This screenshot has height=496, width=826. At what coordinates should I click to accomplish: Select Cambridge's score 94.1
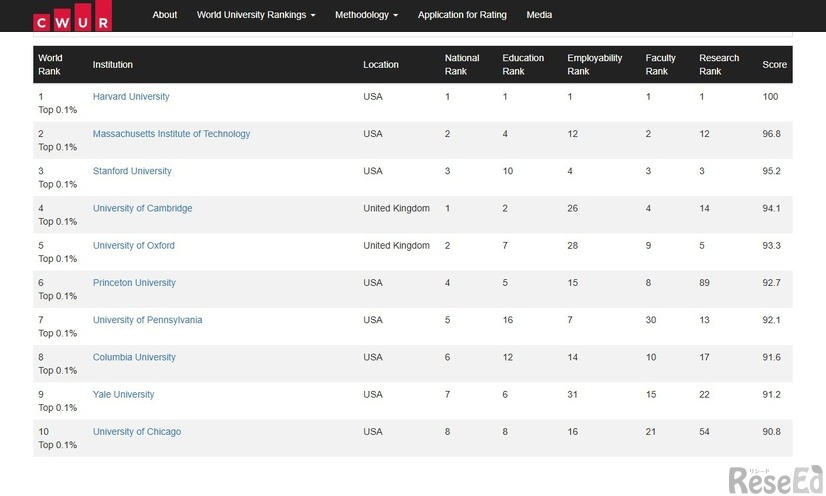tap(771, 208)
